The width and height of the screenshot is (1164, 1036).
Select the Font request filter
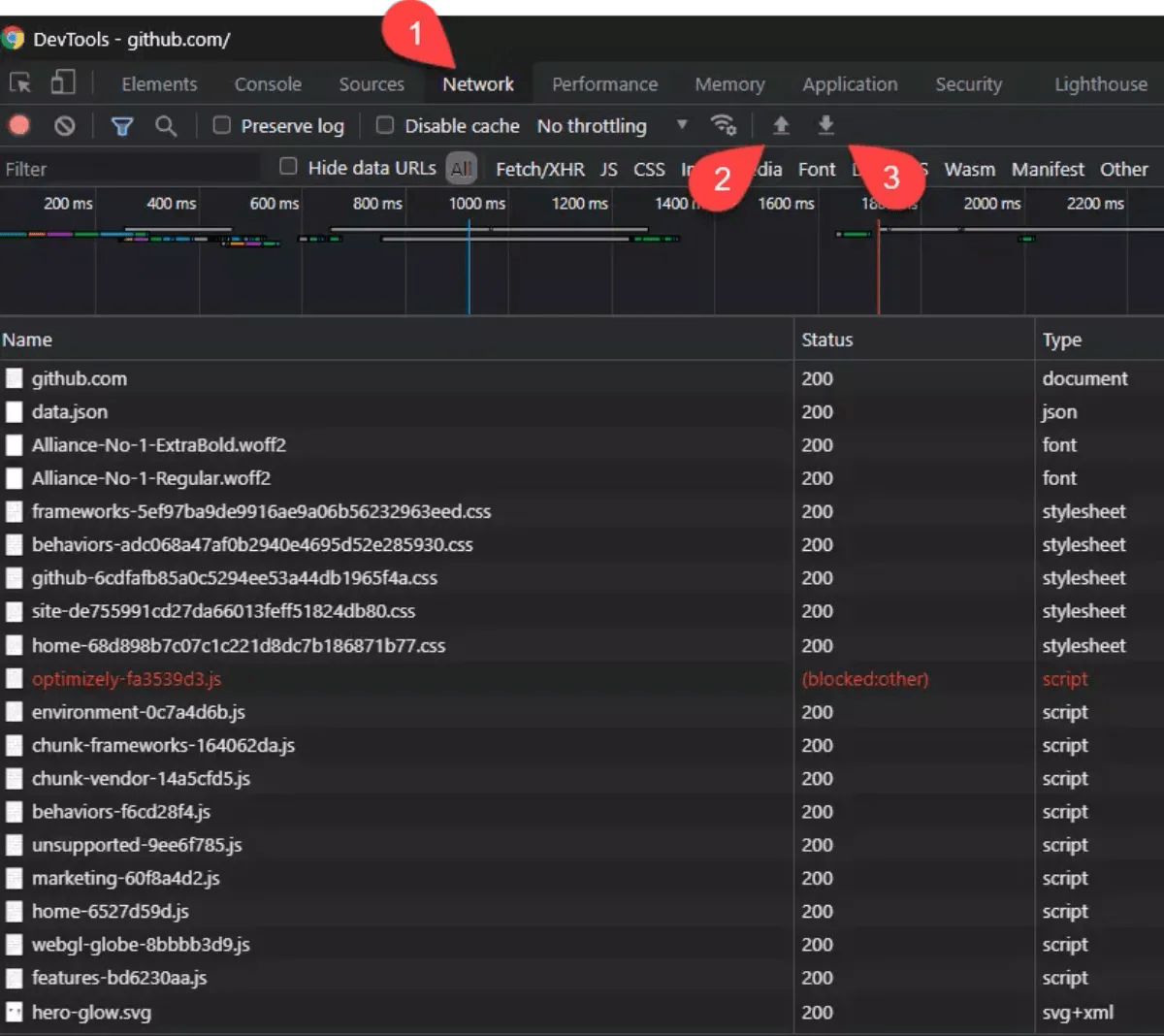[x=816, y=168]
